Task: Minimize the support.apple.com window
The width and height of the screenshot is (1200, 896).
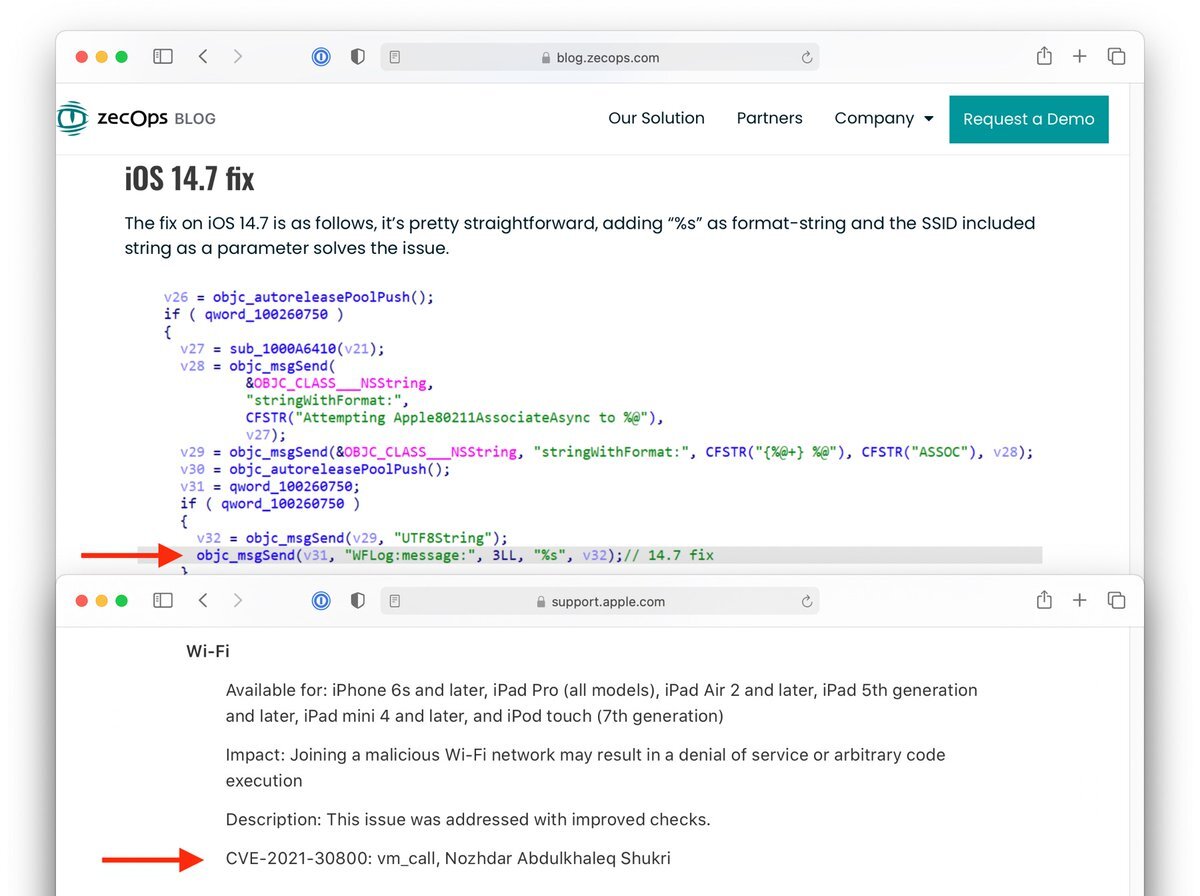Action: pos(102,601)
